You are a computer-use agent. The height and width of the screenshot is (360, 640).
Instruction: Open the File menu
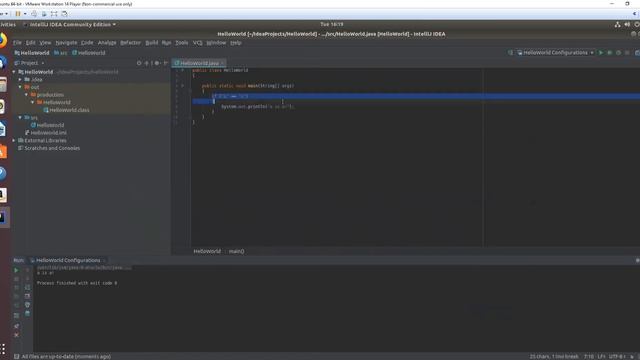tap(17, 42)
